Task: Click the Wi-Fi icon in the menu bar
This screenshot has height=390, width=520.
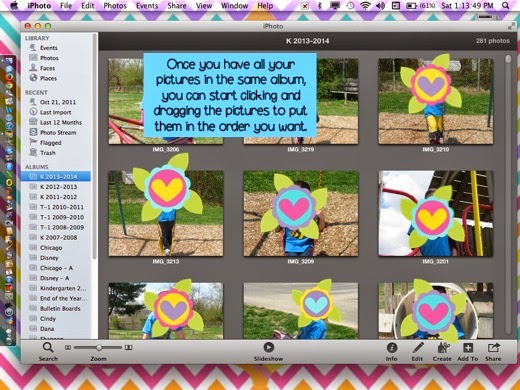Action: (x=365, y=6)
